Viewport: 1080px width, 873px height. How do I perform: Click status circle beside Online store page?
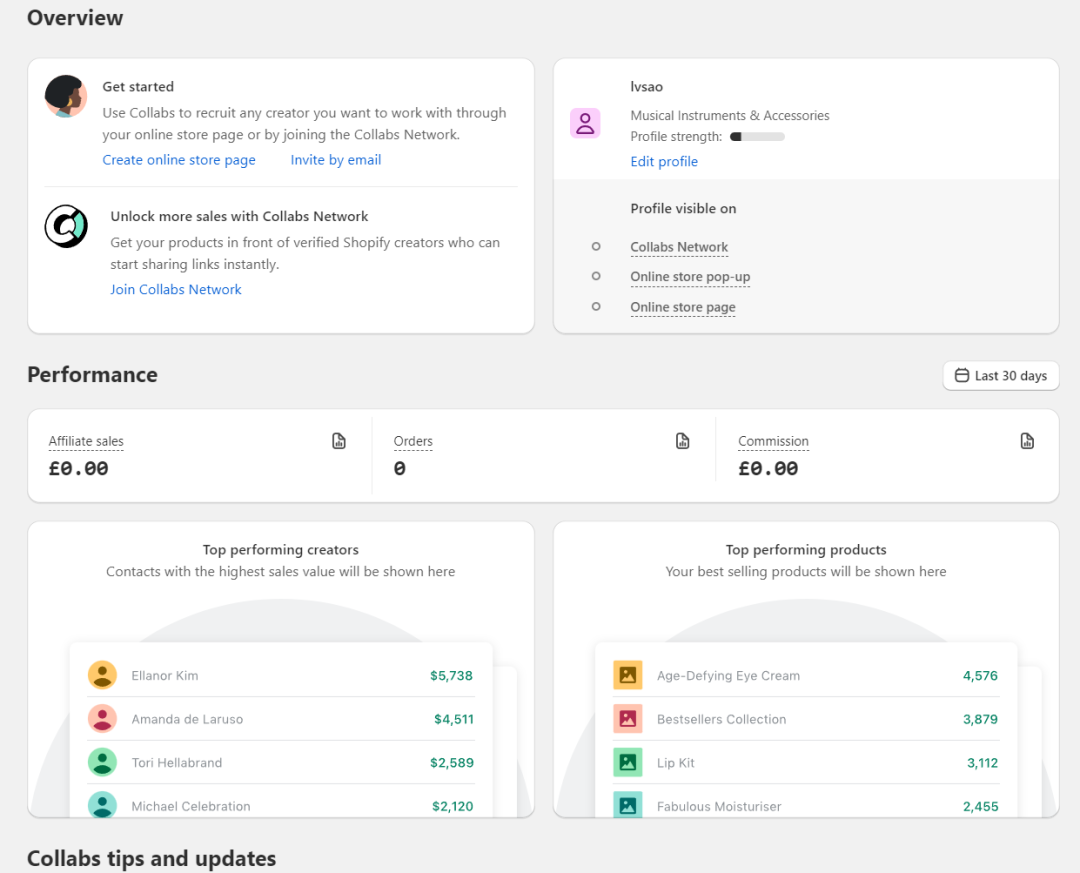pos(596,307)
